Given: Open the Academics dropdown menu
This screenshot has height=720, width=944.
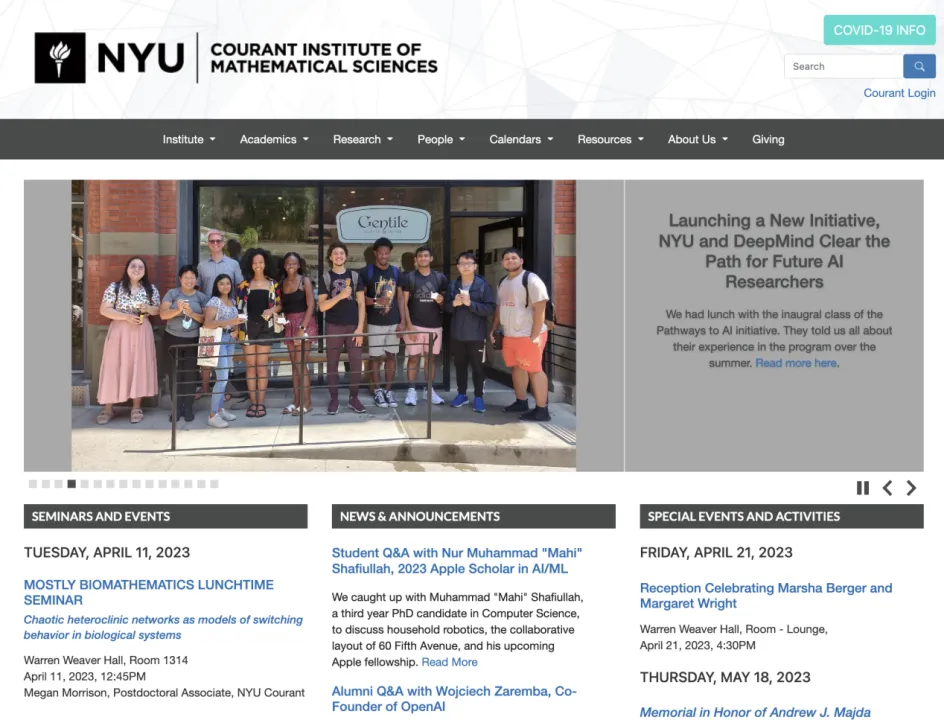Looking at the screenshot, I should tap(274, 140).
